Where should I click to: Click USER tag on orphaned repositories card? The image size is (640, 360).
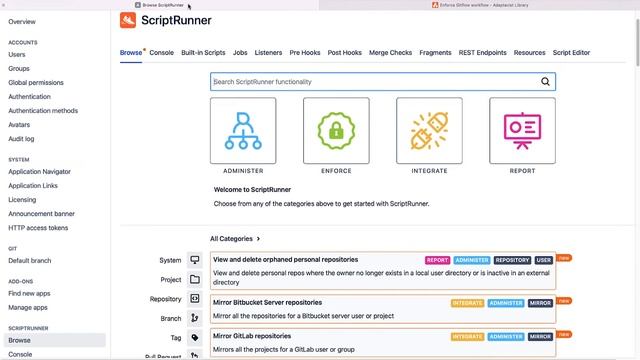coord(544,260)
